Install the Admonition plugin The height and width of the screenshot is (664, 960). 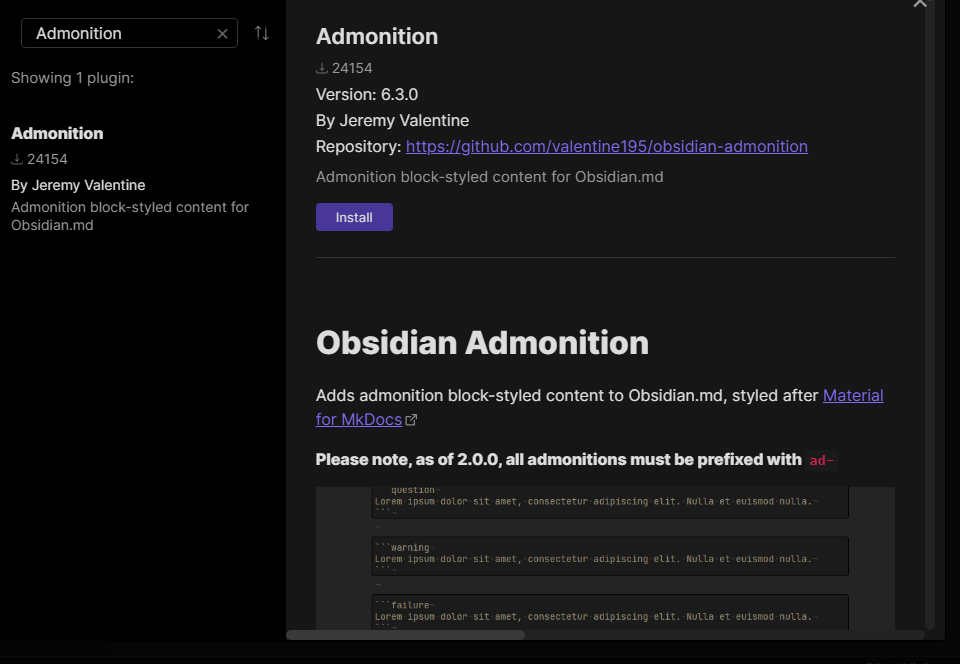click(354, 217)
